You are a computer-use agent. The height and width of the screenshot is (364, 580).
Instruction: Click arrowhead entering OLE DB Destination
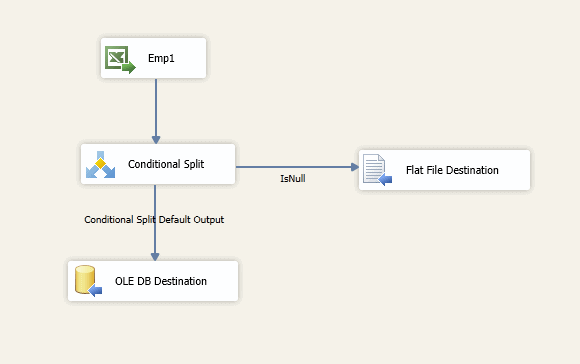pos(155,257)
